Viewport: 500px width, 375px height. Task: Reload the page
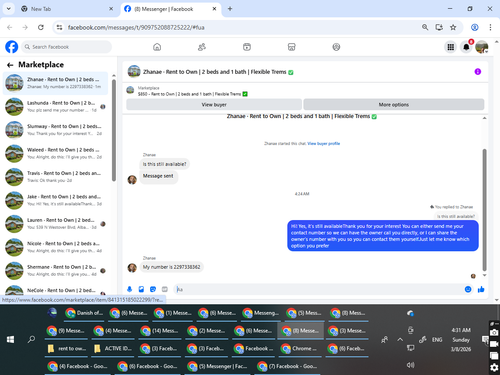[41, 27]
